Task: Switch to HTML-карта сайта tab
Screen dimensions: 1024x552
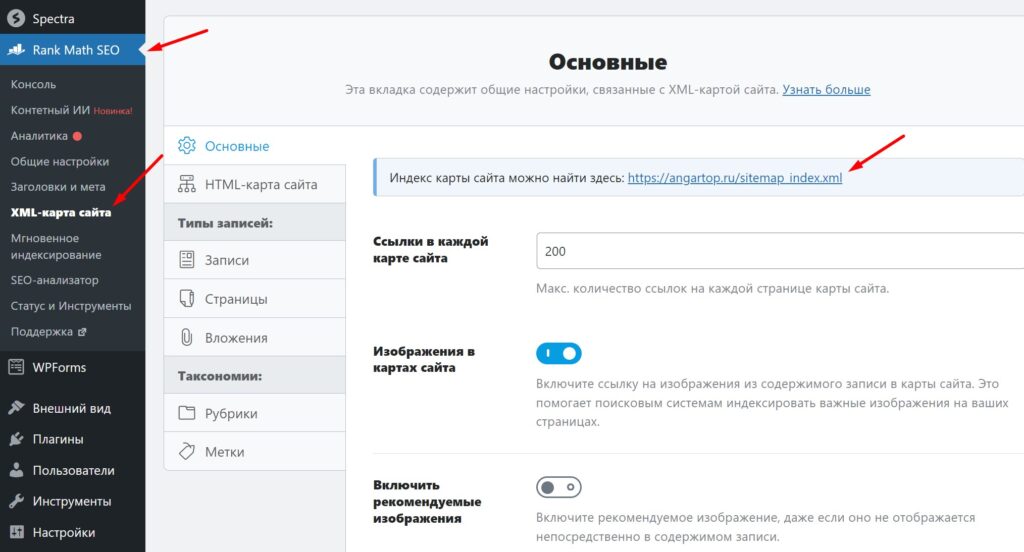Action: pos(255,184)
